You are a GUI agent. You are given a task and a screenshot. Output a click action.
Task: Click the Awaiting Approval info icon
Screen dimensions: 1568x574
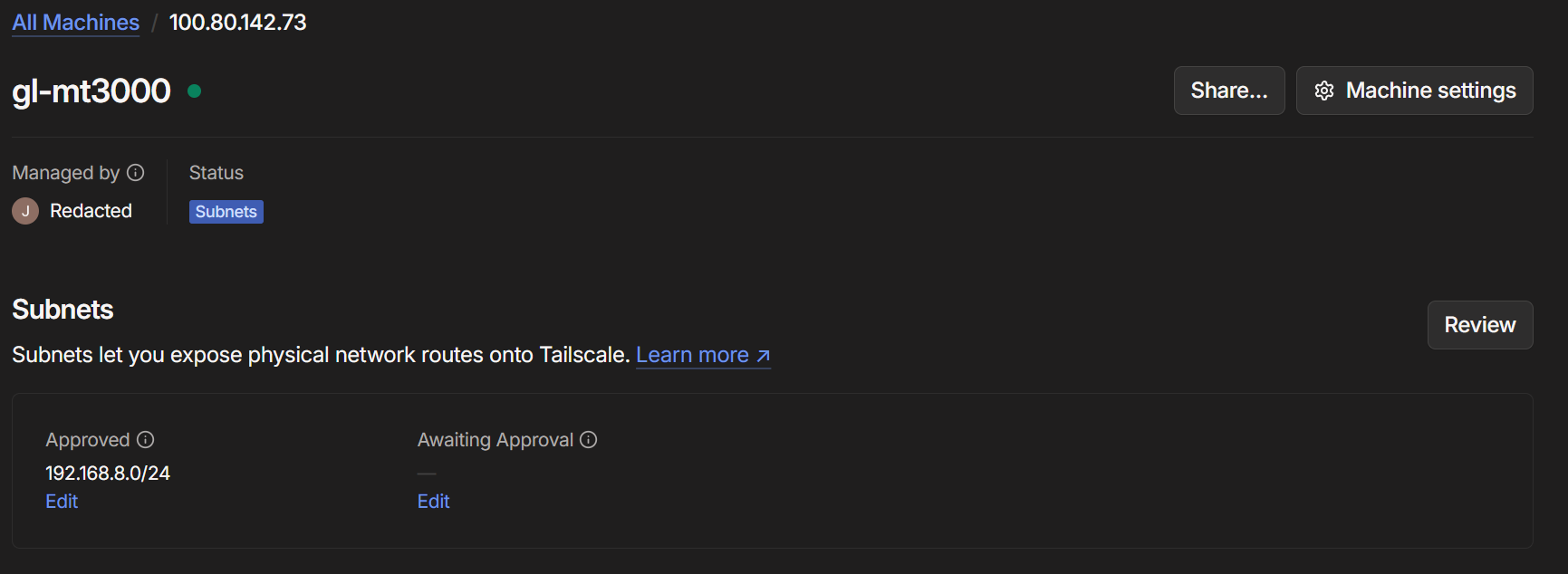589,440
